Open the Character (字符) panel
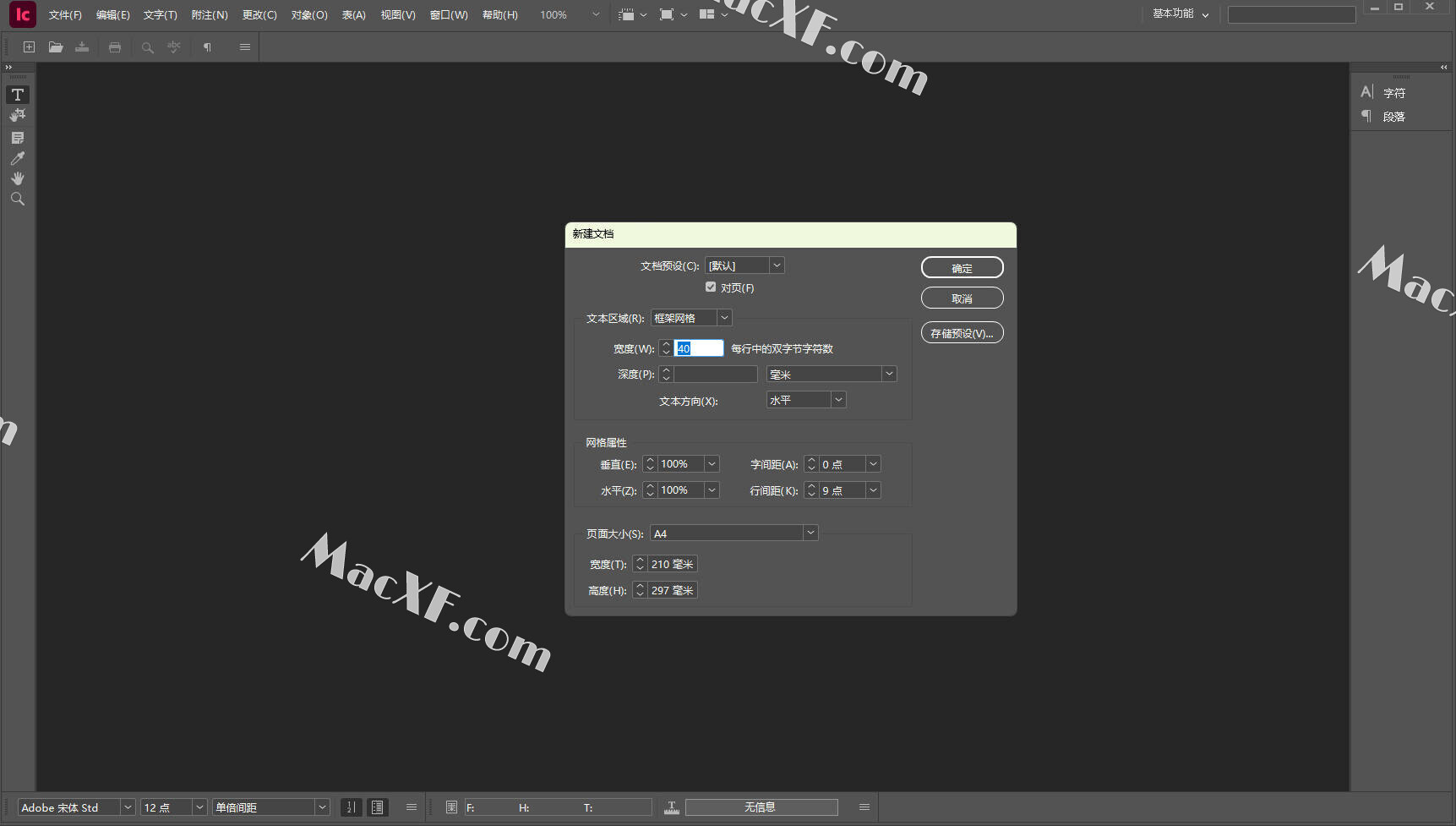This screenshot has height=826, width=1456. (1393, 93)
